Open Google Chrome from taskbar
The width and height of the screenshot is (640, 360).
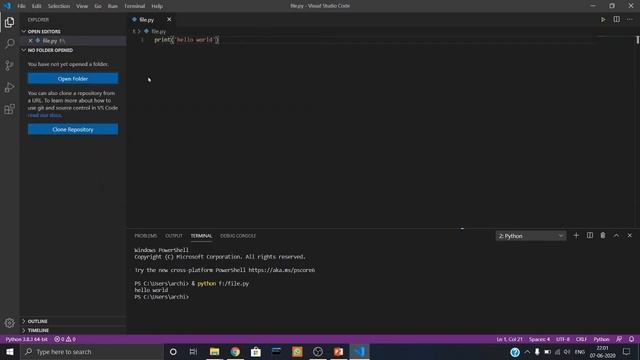[x=235, y=351]
